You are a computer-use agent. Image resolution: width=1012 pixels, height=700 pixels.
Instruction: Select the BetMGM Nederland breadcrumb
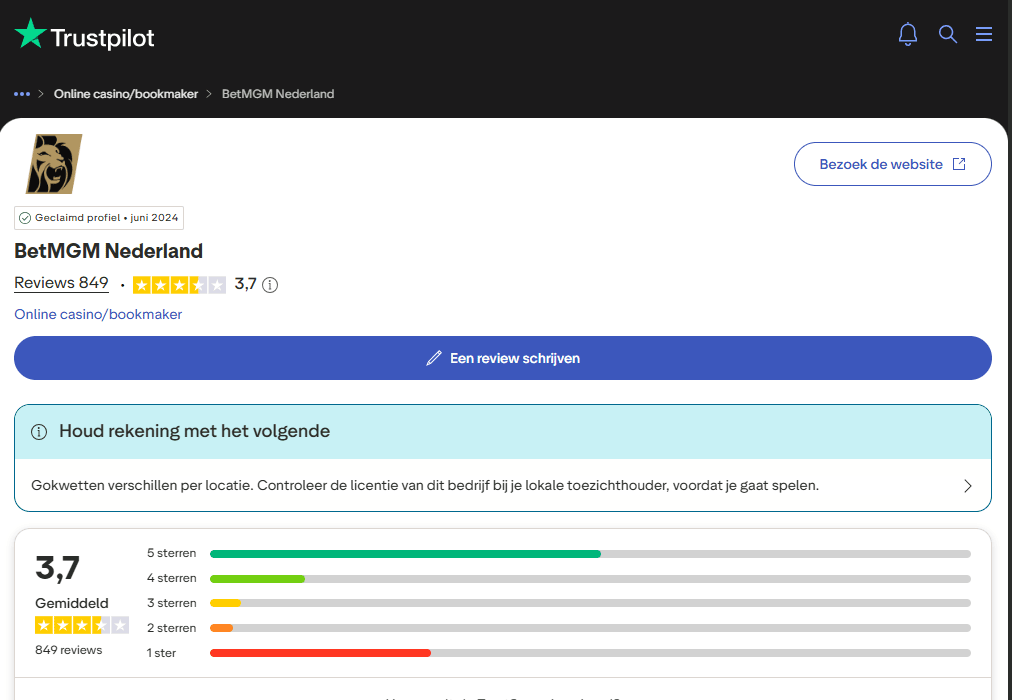click(x=278, y=94)
